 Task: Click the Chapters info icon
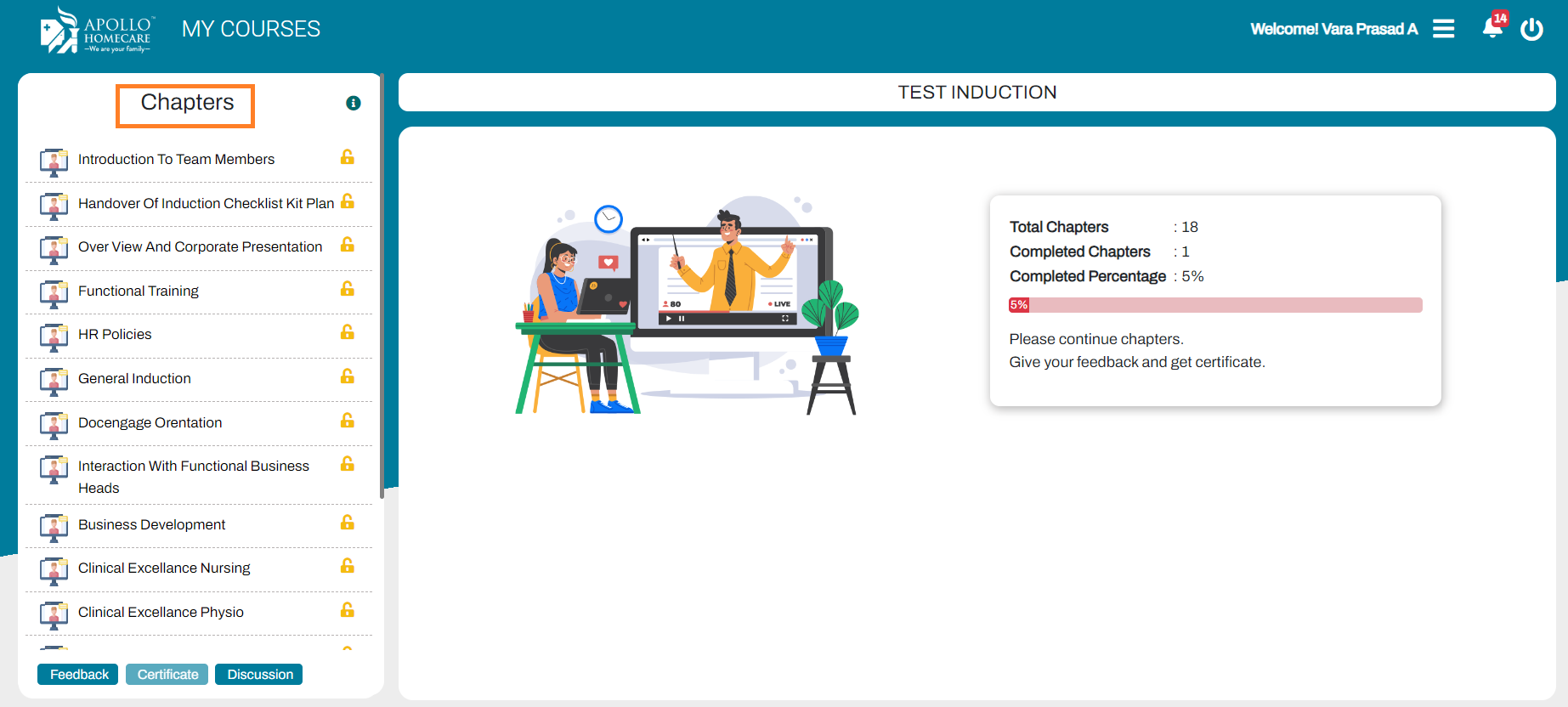pyautogui.click(x=354, y=103)
